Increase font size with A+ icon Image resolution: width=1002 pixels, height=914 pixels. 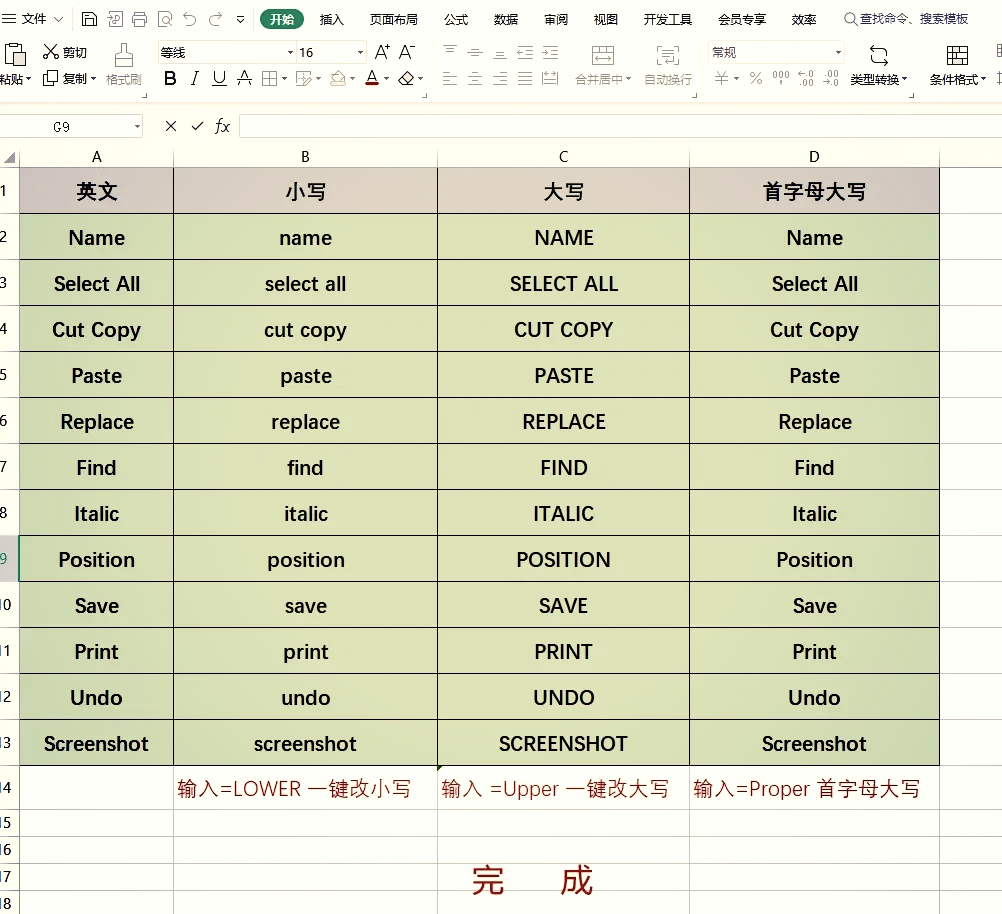(x=382, y=52)
